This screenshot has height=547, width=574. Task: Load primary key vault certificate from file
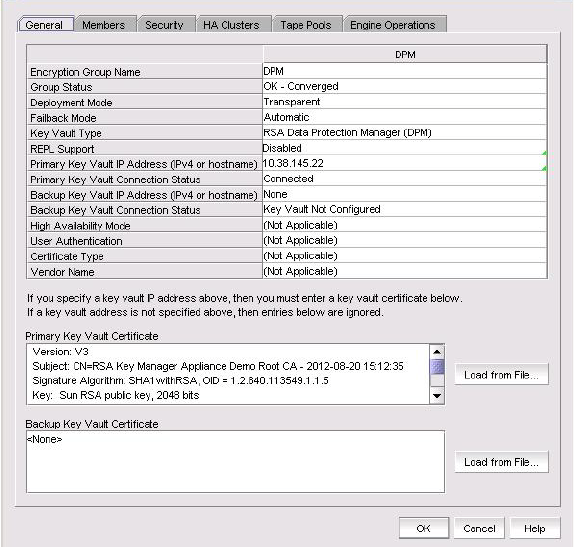click(x=501, y=374)
